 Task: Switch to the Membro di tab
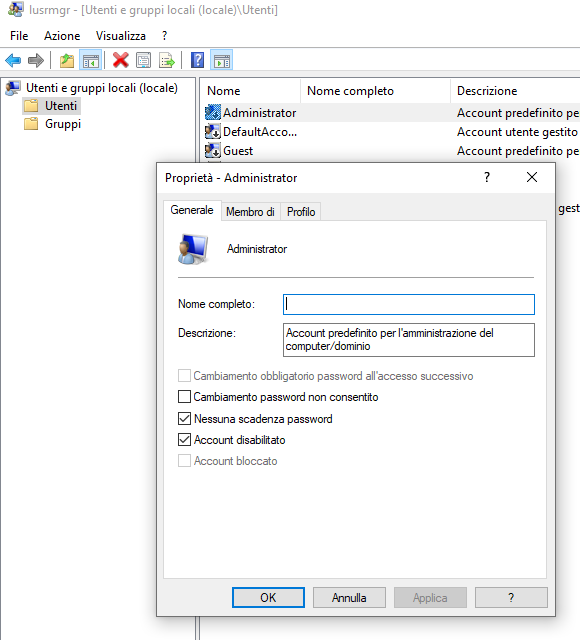(x=251, y=212)
